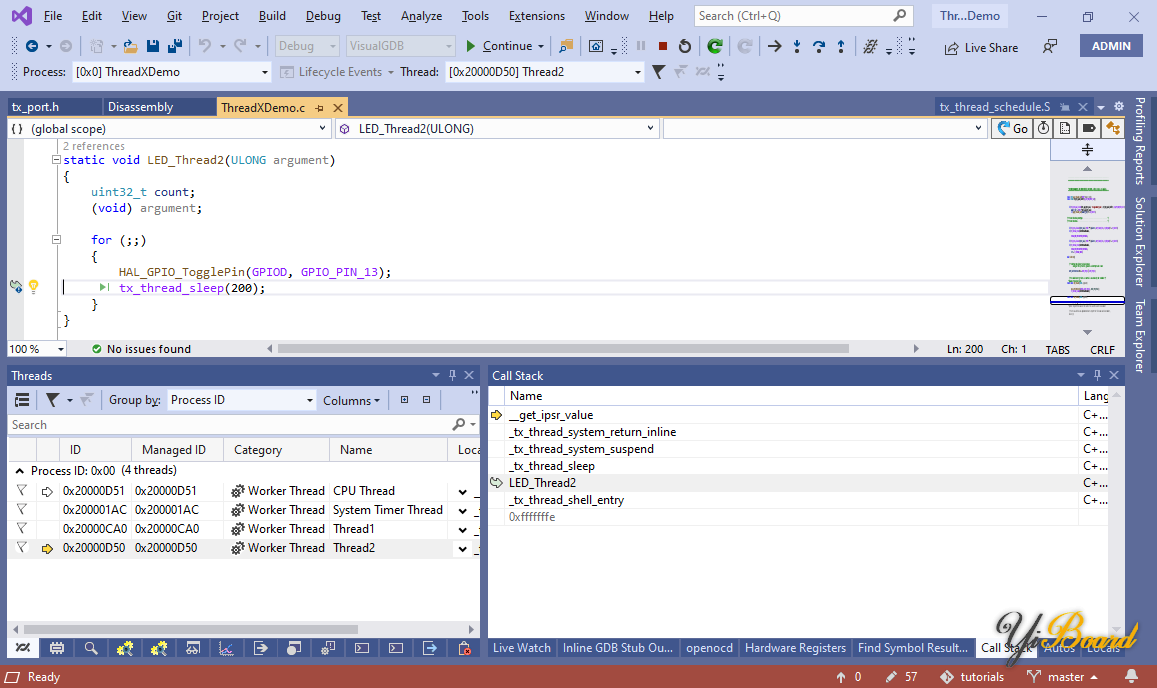Click the Go button in navigation bar
The image size is (1157, 688).
(x=1012, y=128)
